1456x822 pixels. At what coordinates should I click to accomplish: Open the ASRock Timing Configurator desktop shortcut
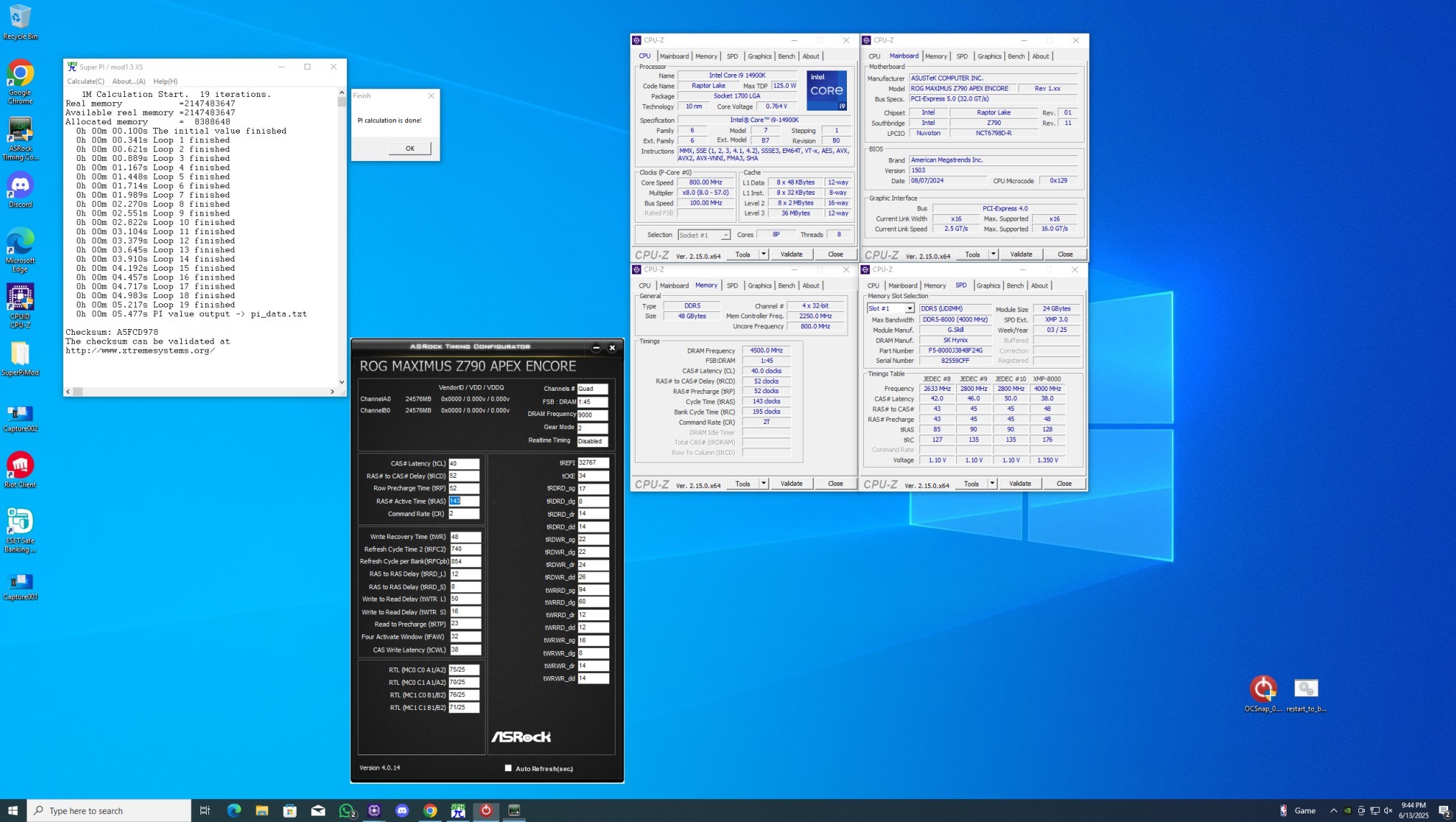point(20,139)
